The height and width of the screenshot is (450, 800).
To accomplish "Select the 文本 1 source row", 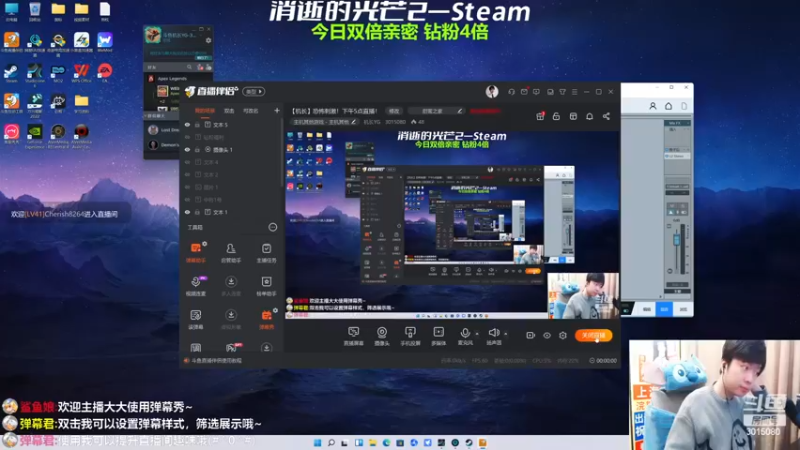I will (x=232, y=212).
